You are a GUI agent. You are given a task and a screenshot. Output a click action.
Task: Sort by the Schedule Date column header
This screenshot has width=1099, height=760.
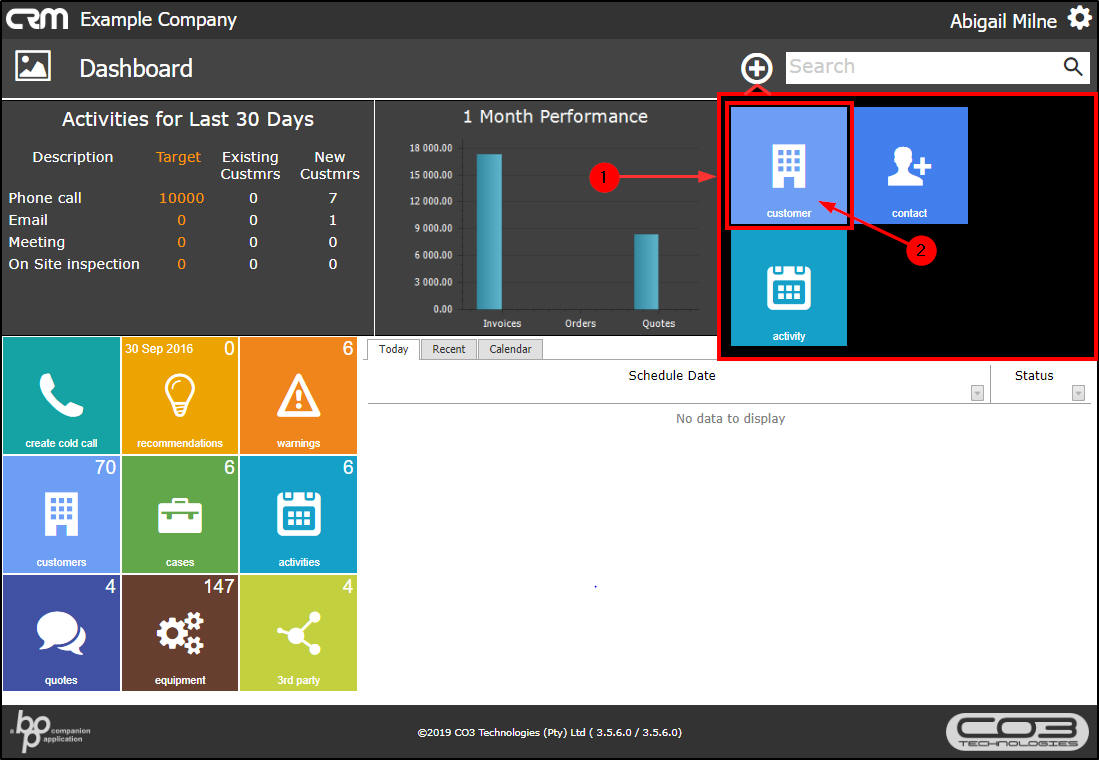pyautogui.click(x=671, y=376)
